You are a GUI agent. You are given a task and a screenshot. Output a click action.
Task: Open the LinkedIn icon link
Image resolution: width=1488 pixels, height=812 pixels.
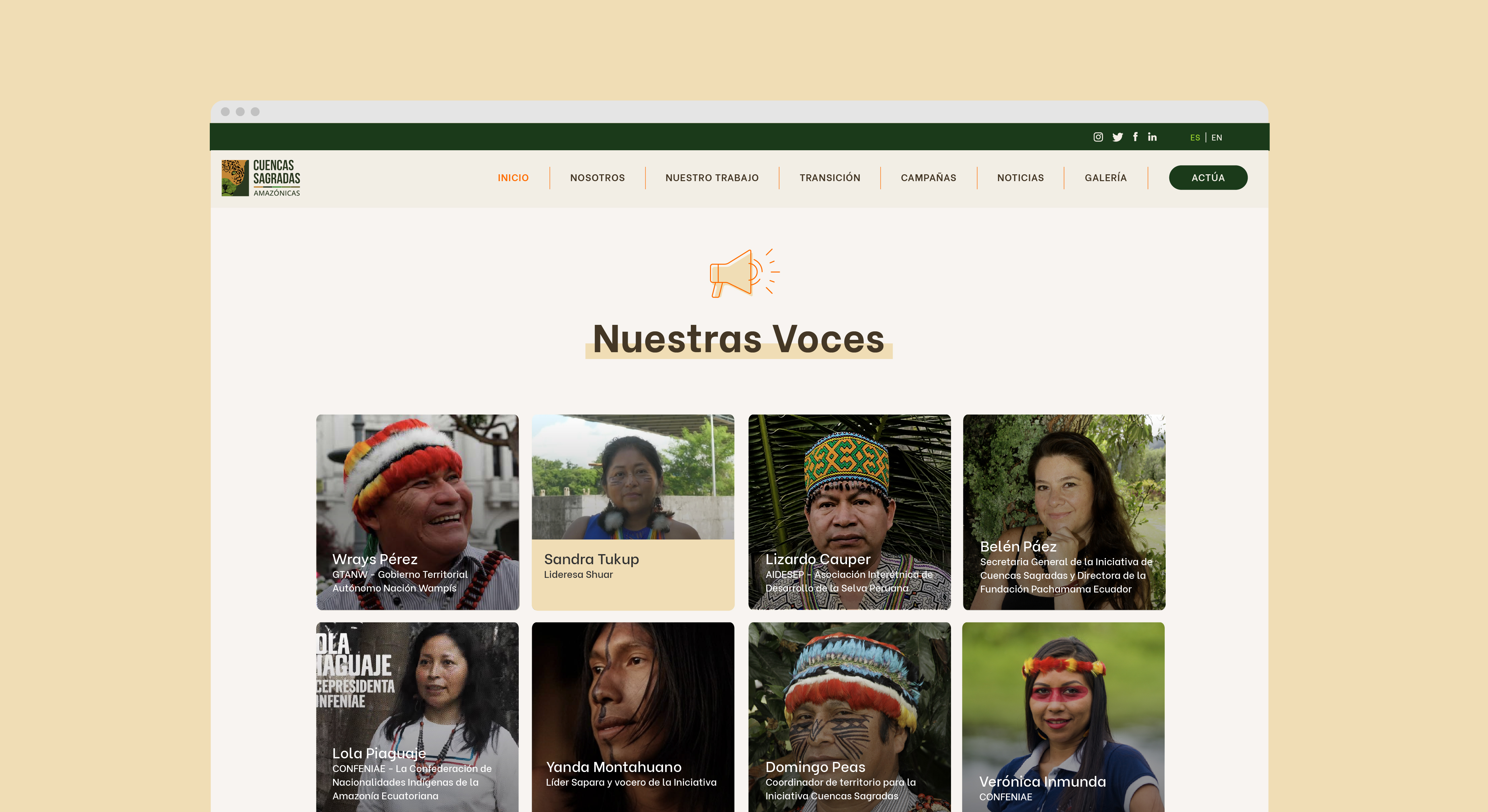coord(1152,137)
